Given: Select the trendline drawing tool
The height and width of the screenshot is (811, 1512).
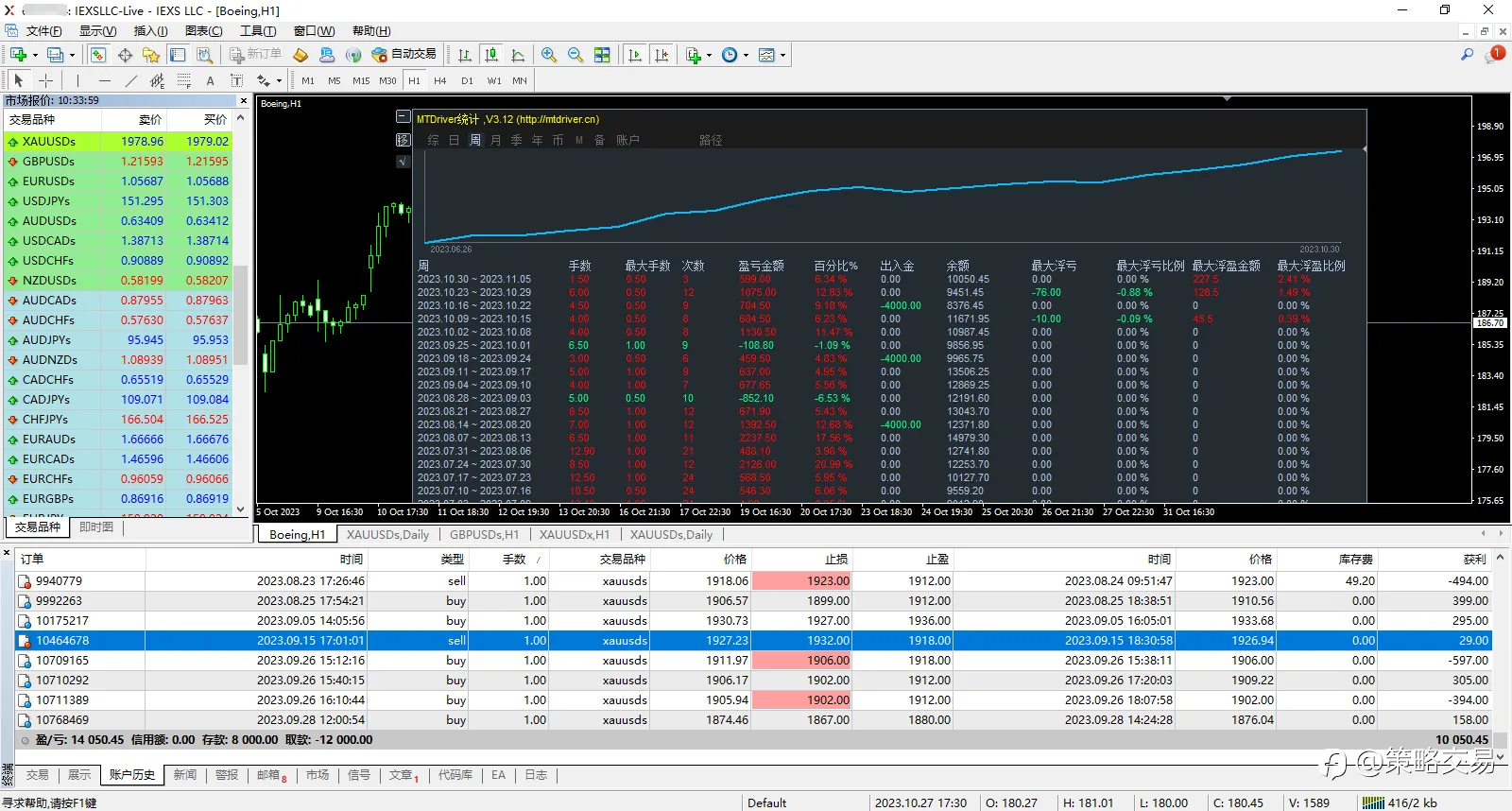Looking at the screenshot, I should click(130, 80).
